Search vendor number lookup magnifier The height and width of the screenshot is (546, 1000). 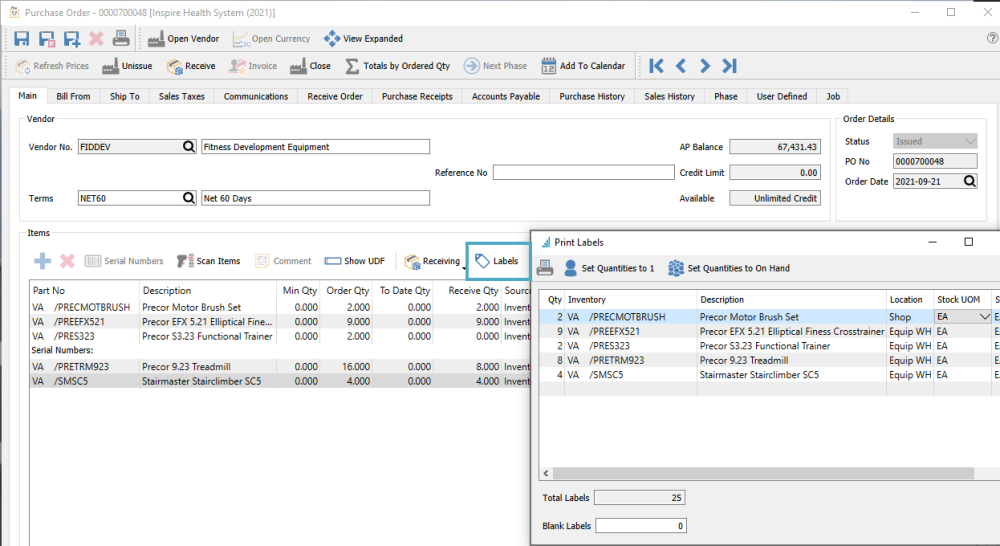pyautogui.click(x=189, y=147)
